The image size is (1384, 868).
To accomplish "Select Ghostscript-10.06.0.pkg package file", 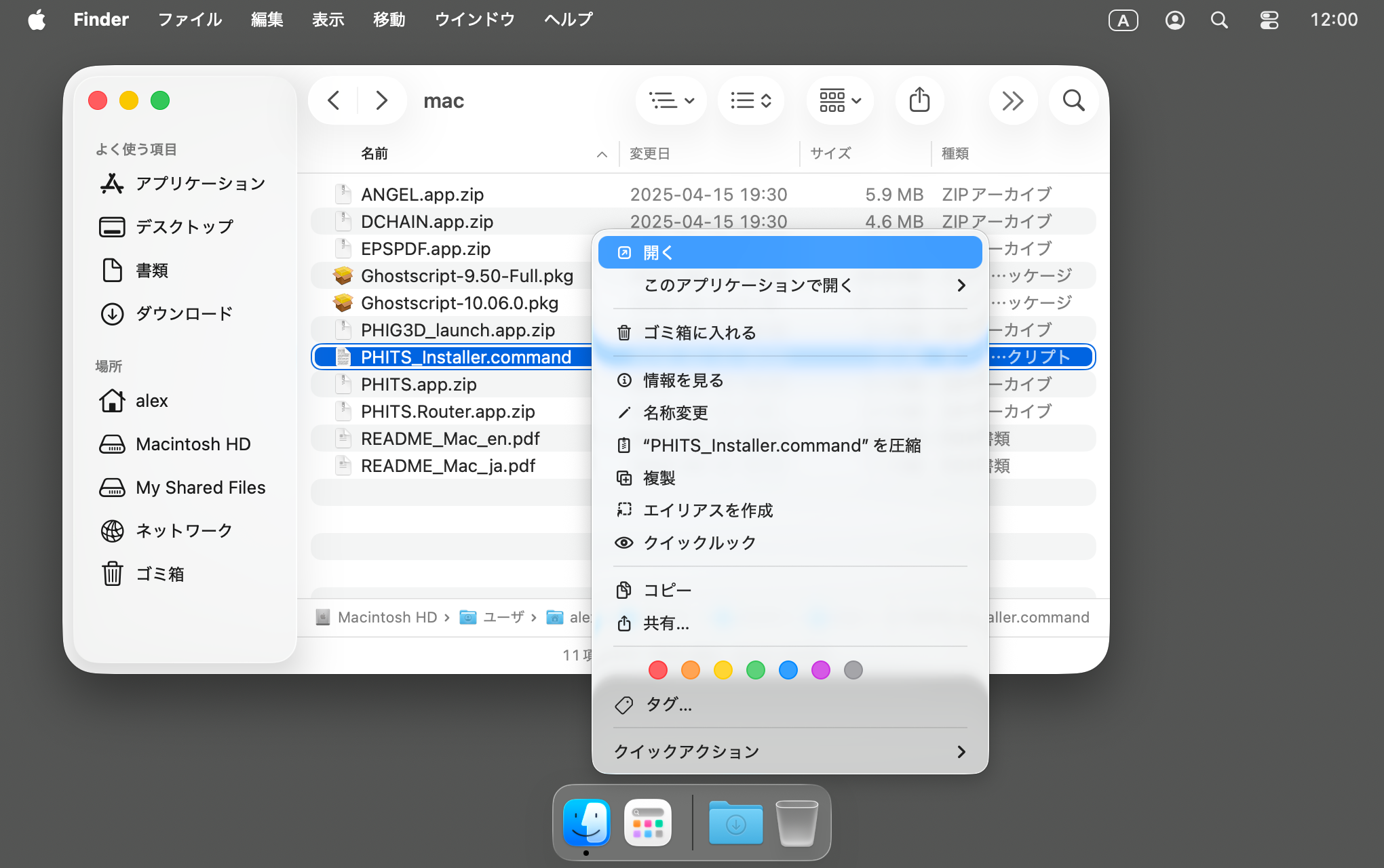I will (x=459, y=303).
